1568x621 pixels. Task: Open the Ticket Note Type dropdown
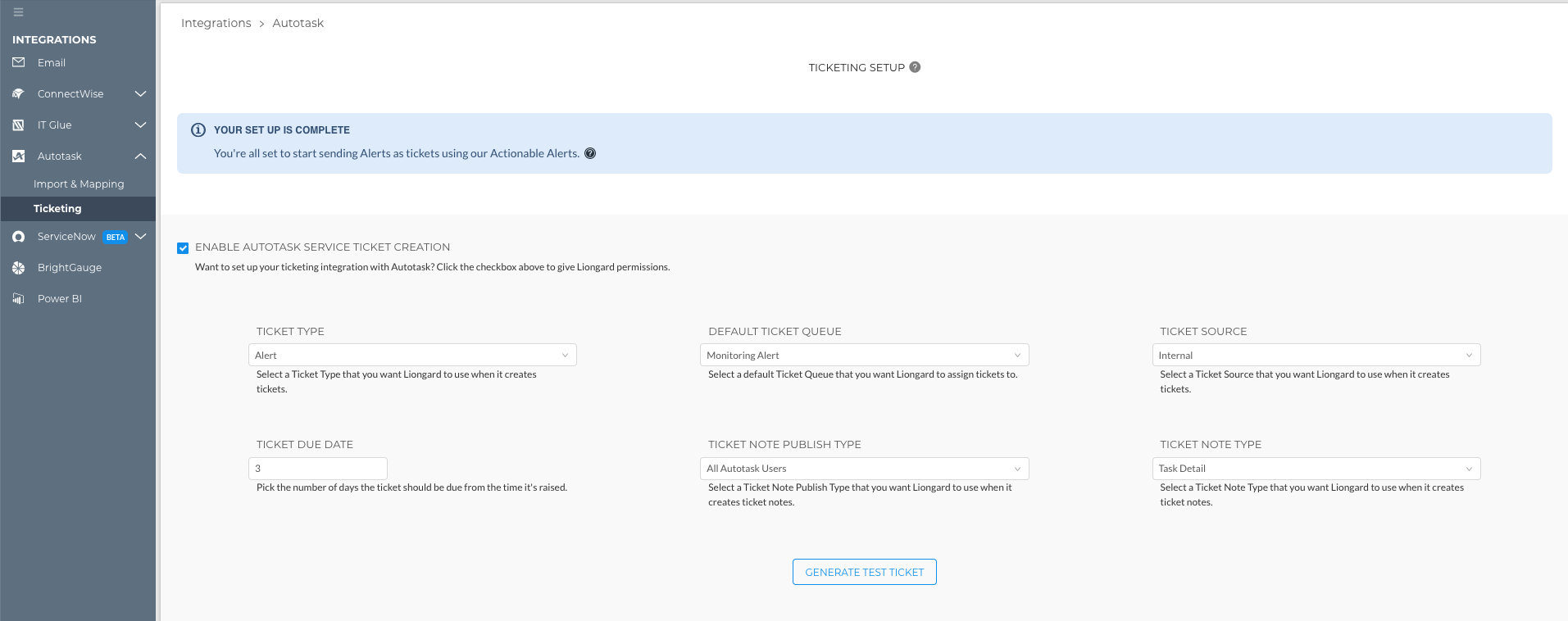tap(1316, 469)
